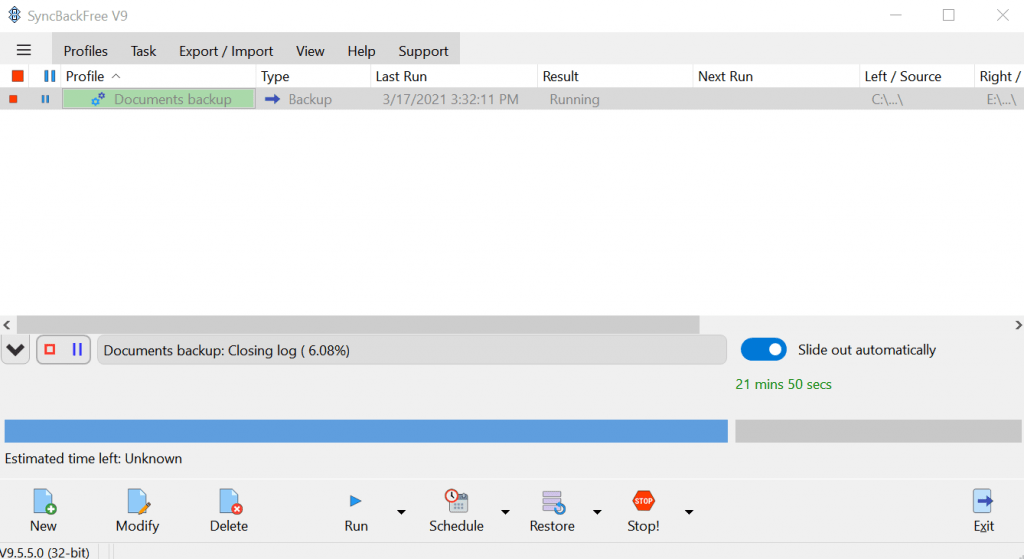Click the red stop column header icon

18,76
